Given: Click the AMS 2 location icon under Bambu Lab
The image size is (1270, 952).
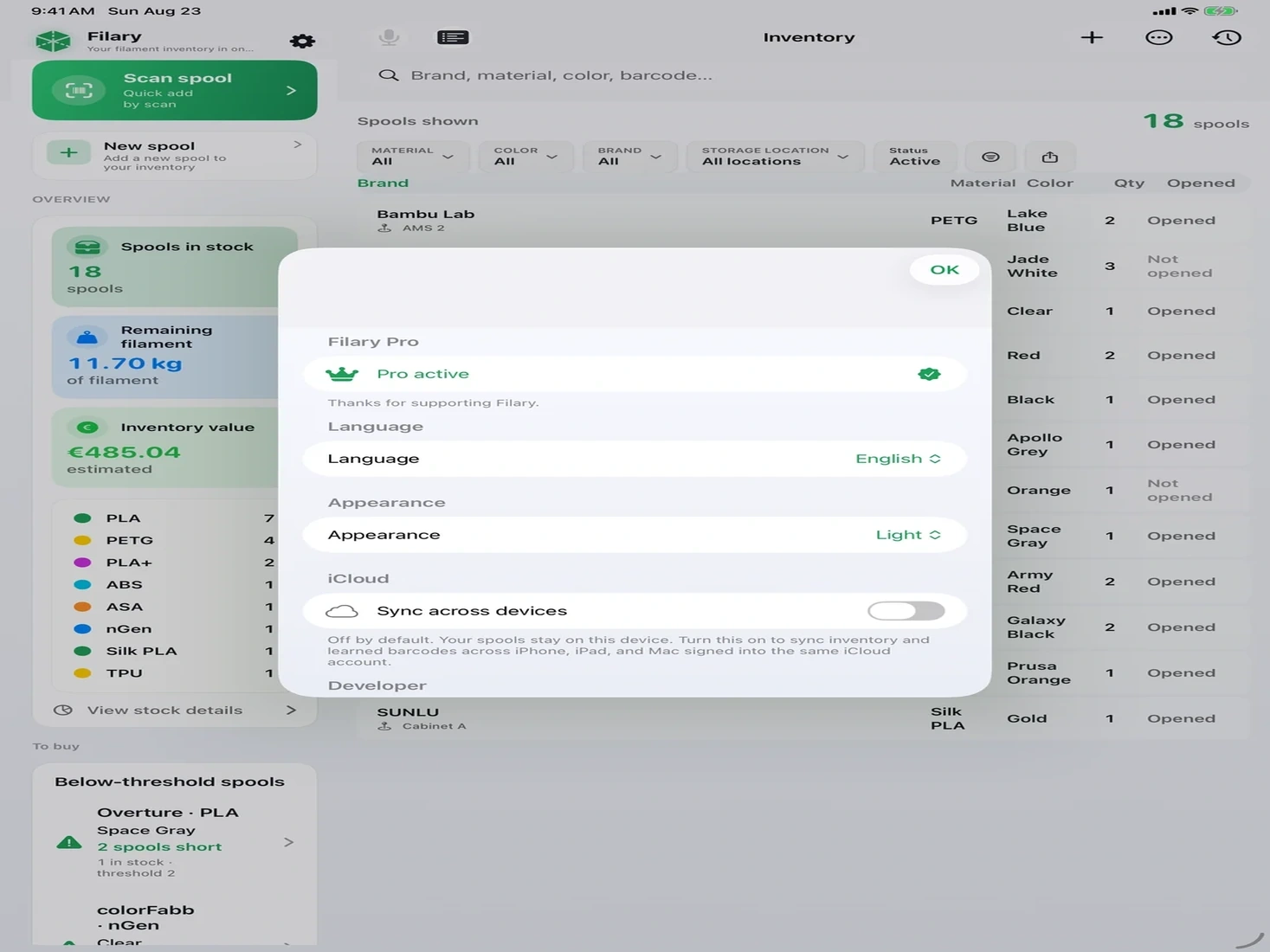Looking at the screenshot, I should [x=384, y=228].
